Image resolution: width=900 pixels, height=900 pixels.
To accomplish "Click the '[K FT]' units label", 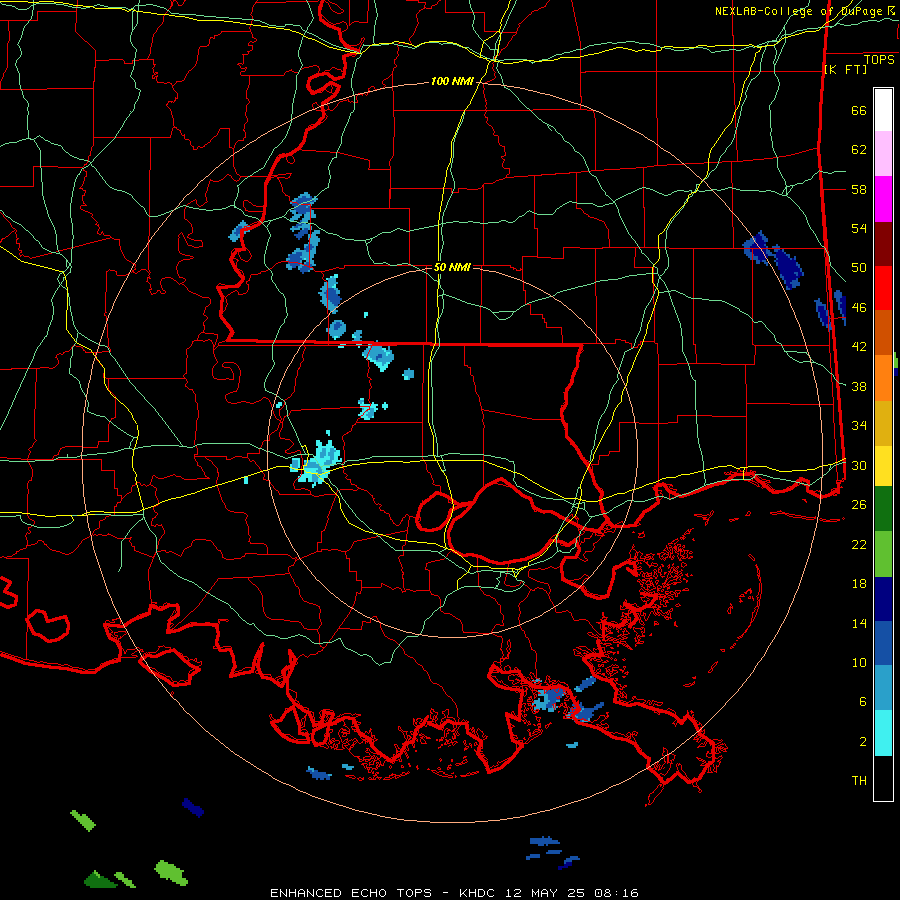I will pos(845,70).
